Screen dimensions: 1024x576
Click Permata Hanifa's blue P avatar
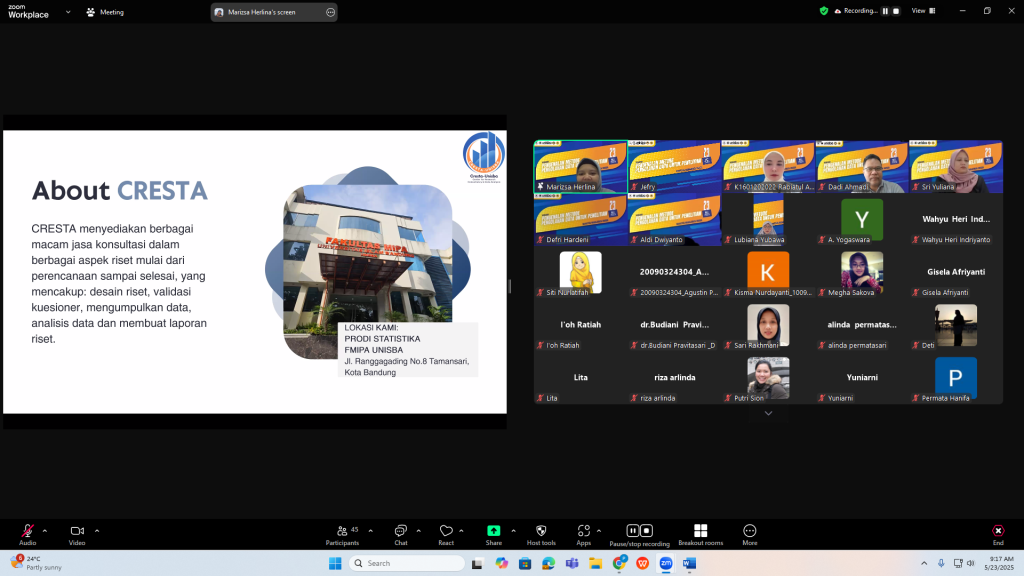(956, 377)
